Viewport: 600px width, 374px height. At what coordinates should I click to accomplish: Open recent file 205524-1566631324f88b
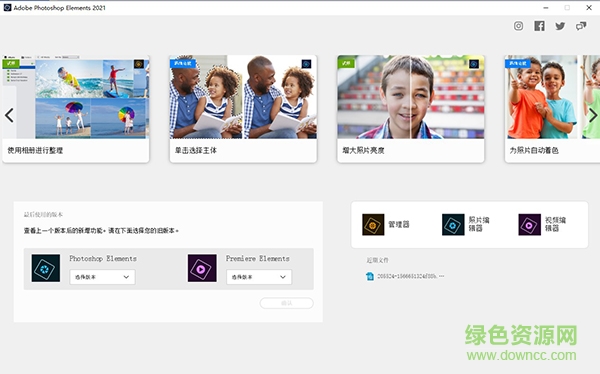pyautogui.click(x=411, y=276)
